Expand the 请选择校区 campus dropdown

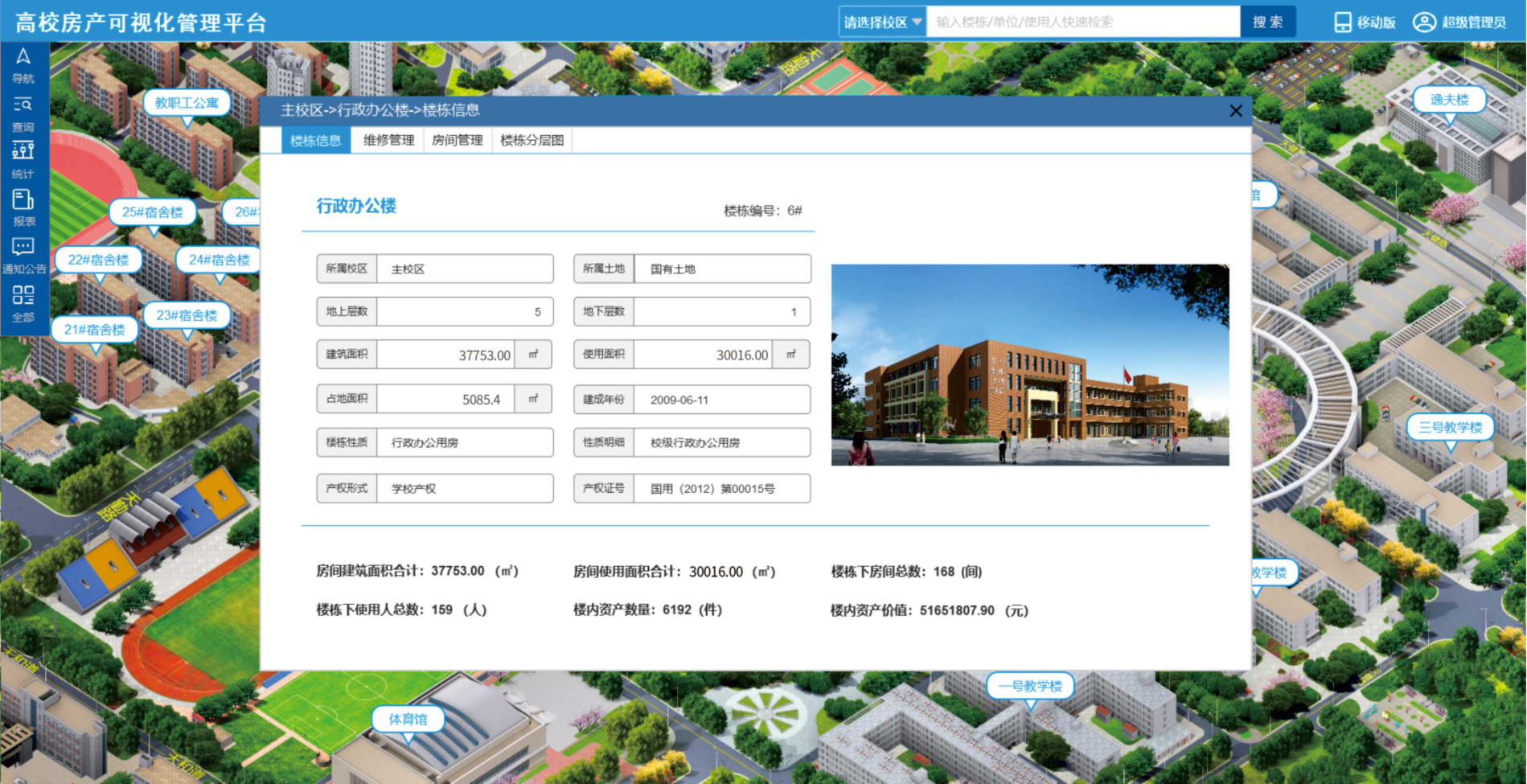click(x=883, y=23)
